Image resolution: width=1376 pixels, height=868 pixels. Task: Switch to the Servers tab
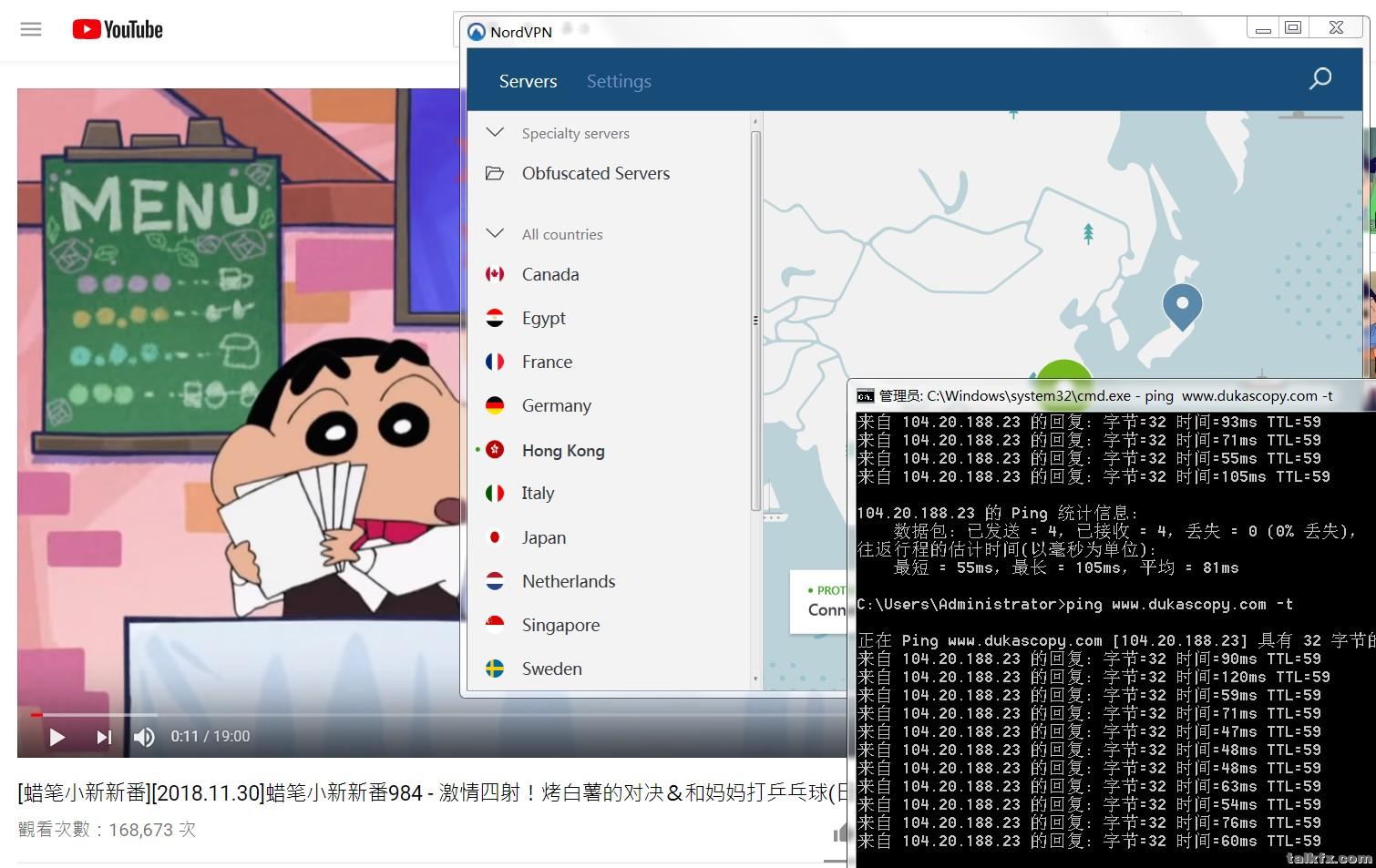point(528,81)
